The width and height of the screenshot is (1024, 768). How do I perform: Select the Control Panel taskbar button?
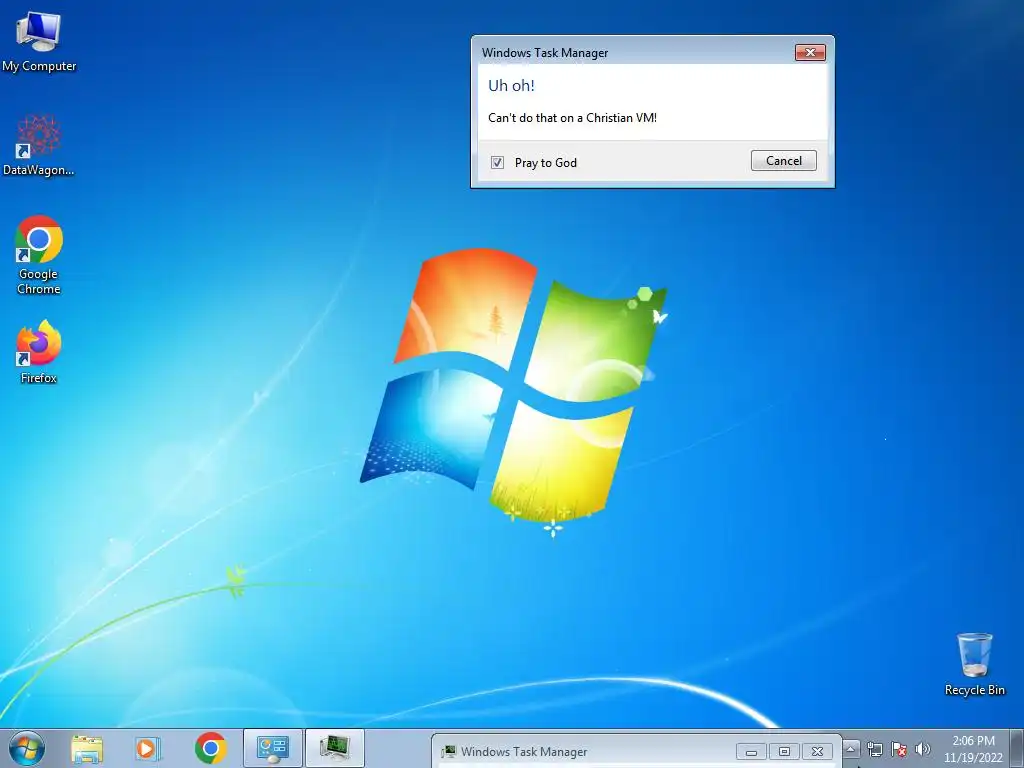[x=273, y=748]
